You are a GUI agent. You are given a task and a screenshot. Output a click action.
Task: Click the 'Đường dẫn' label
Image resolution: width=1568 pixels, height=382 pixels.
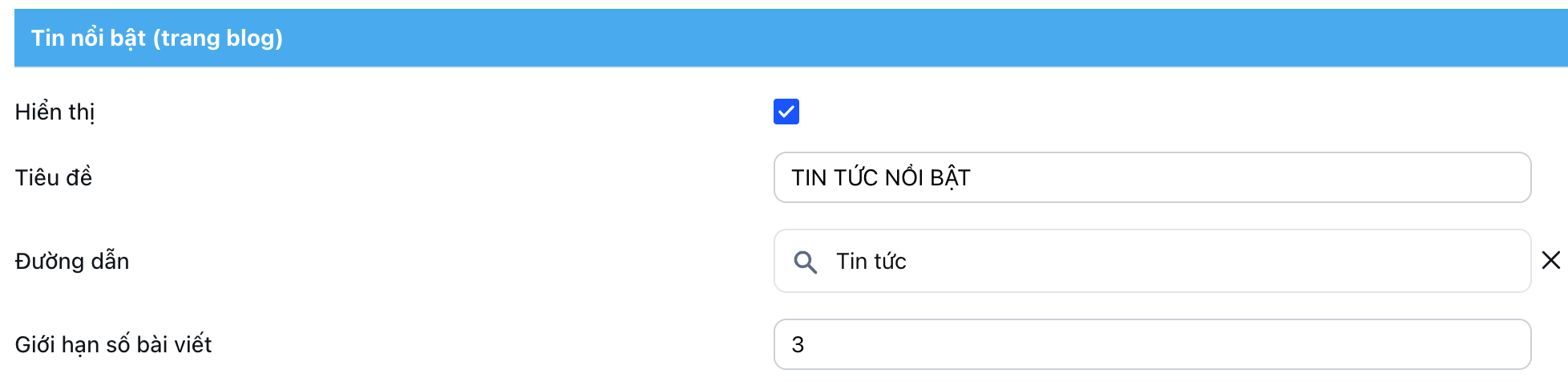tap(72, 261)
